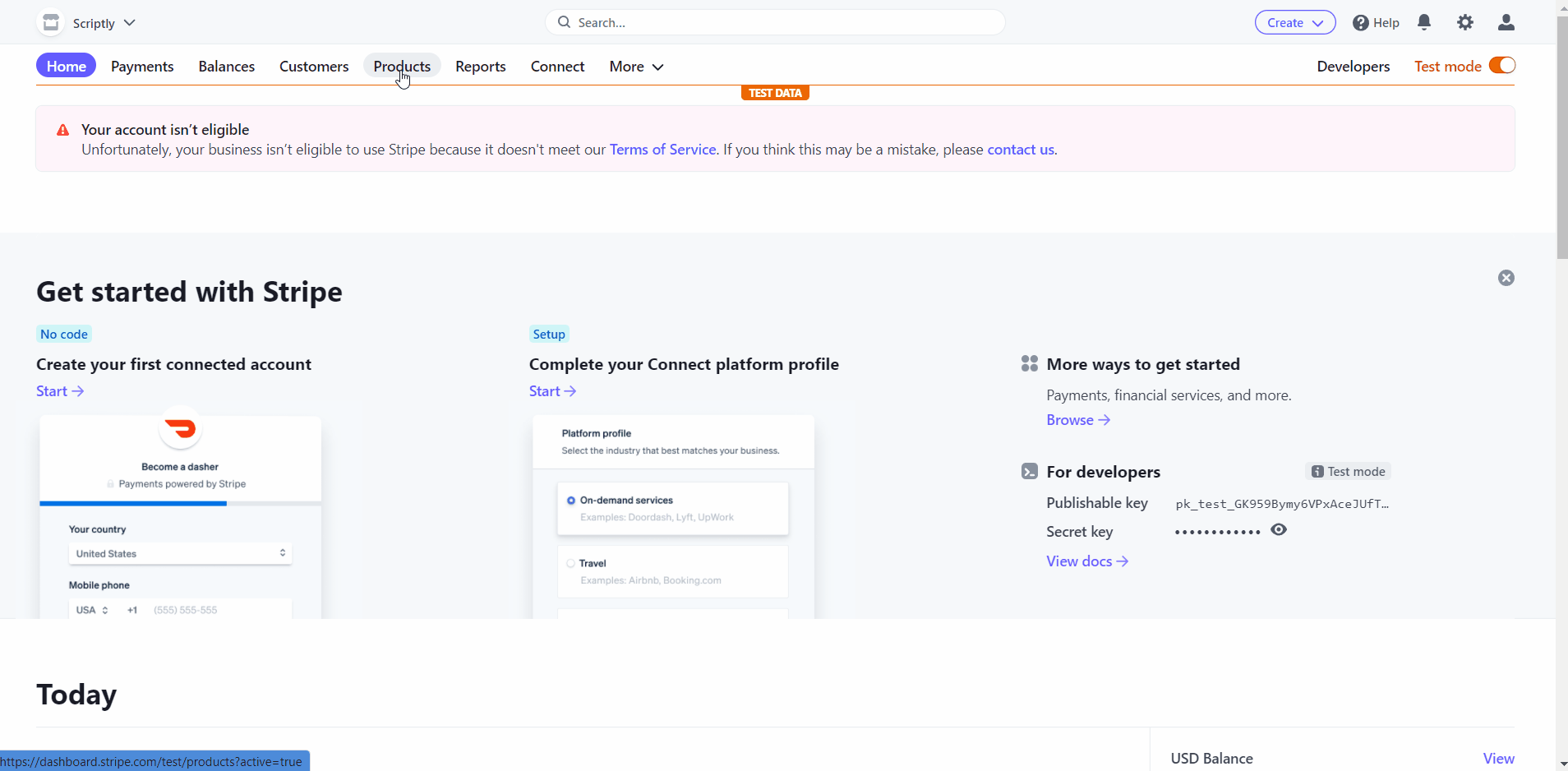This screenshot has width=1568, height=771.
Task: Click the More ways grid icon
Action: point(1029,363)
